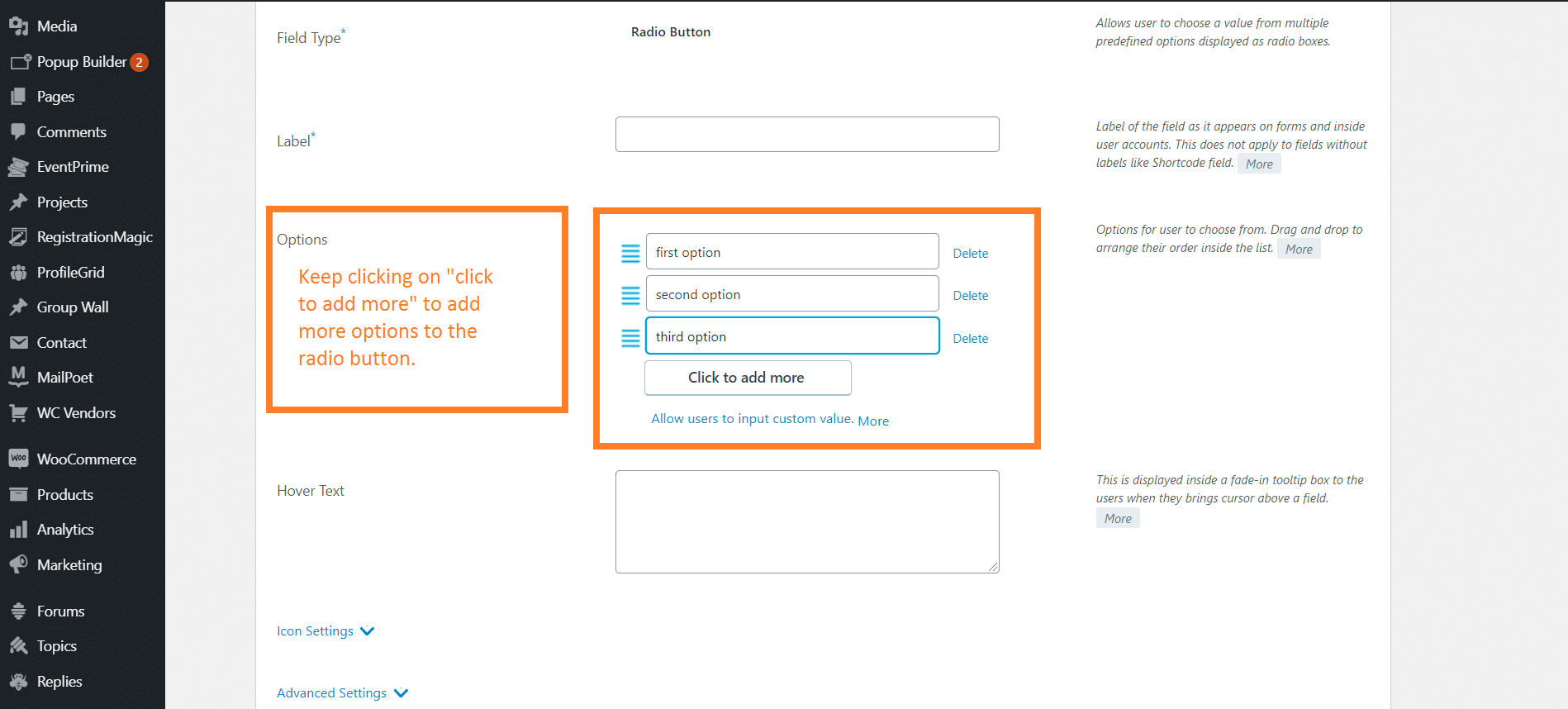Expand the Advanced Settings section
This screenshot has width=1568, height=709.
(x=342, y=693)
